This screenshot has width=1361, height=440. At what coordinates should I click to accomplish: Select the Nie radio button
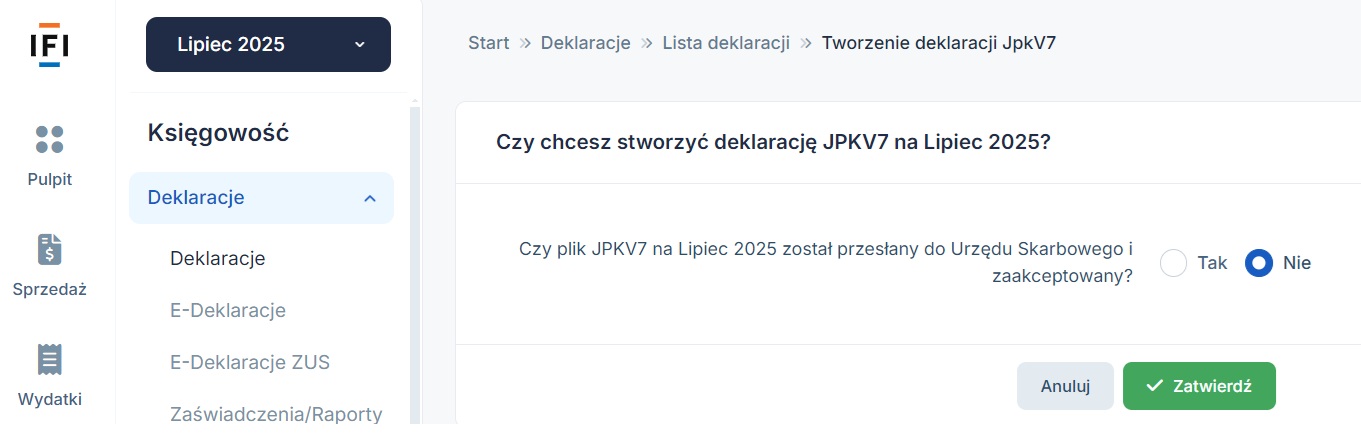point(1259,263)
